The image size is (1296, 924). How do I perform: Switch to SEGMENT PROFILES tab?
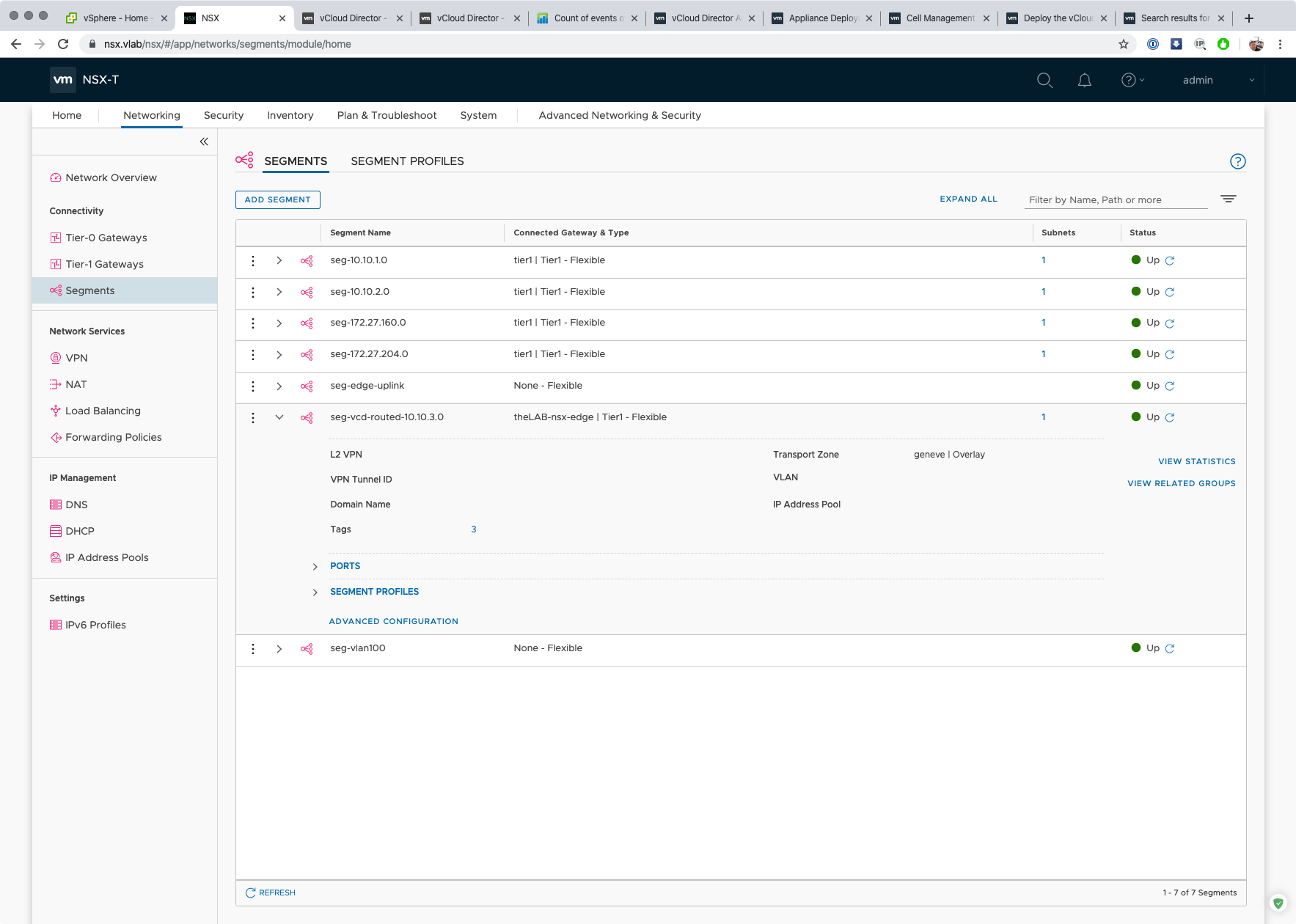[x=408, y=161]
